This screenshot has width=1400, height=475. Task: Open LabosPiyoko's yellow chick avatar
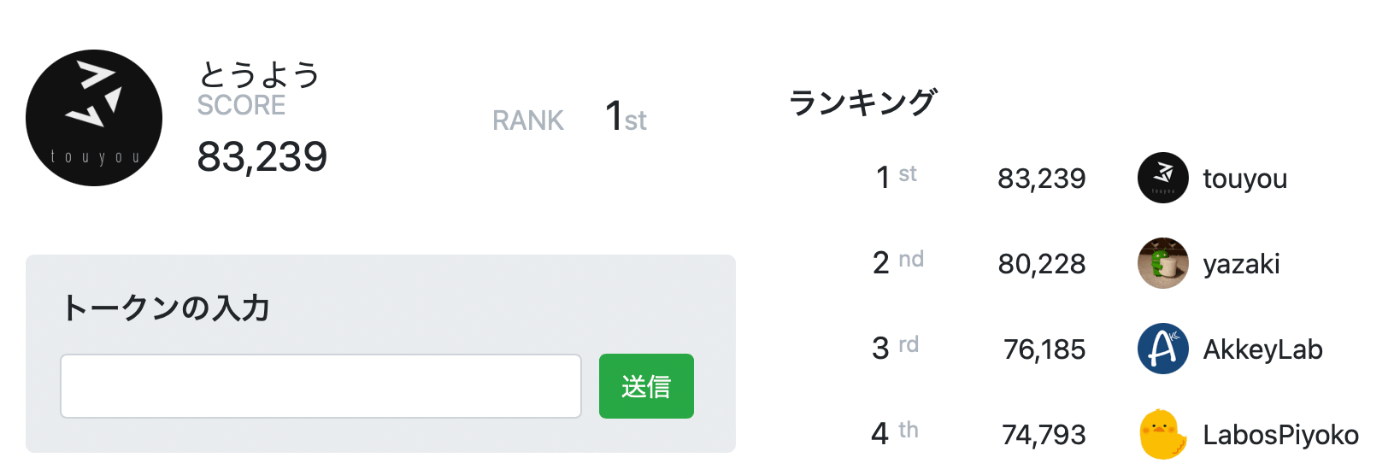point(1163,435)
